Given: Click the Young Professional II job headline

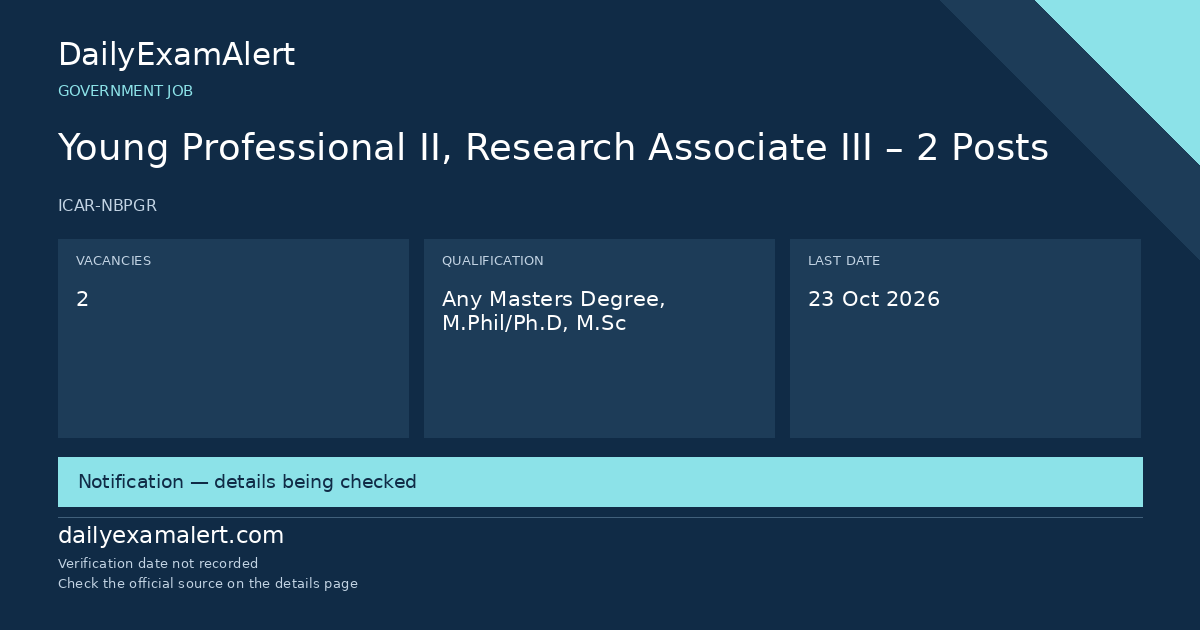Looking at the screenshot, I should 553,148.
